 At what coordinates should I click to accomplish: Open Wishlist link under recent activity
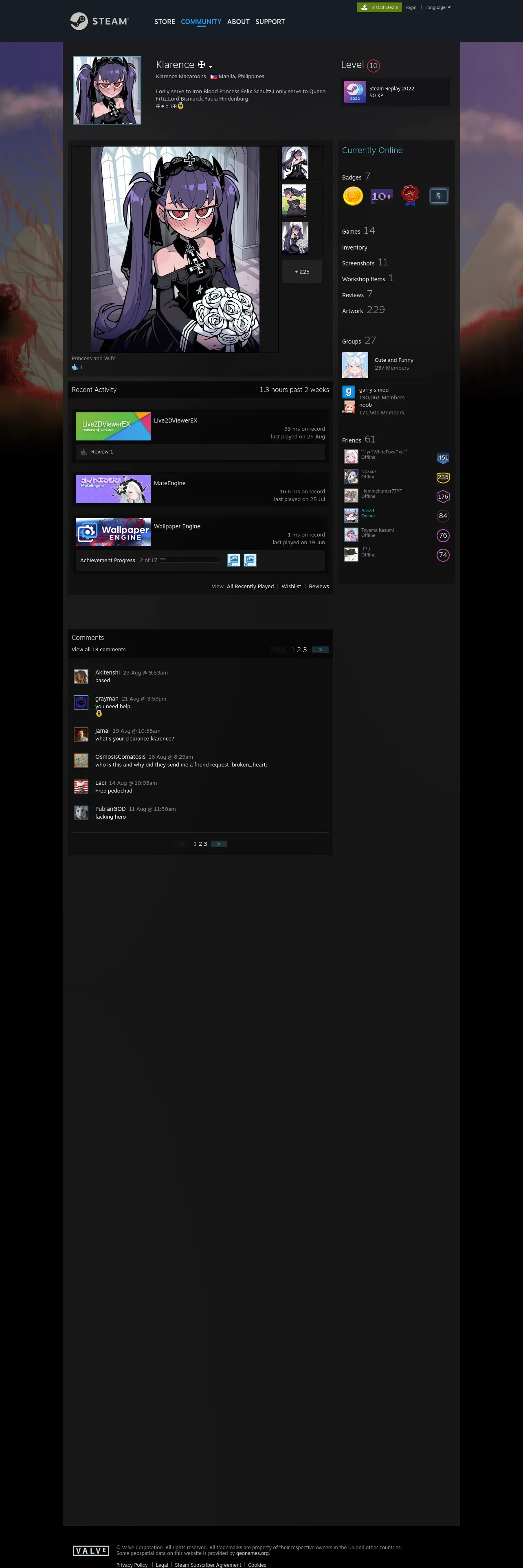coord(291,587)
